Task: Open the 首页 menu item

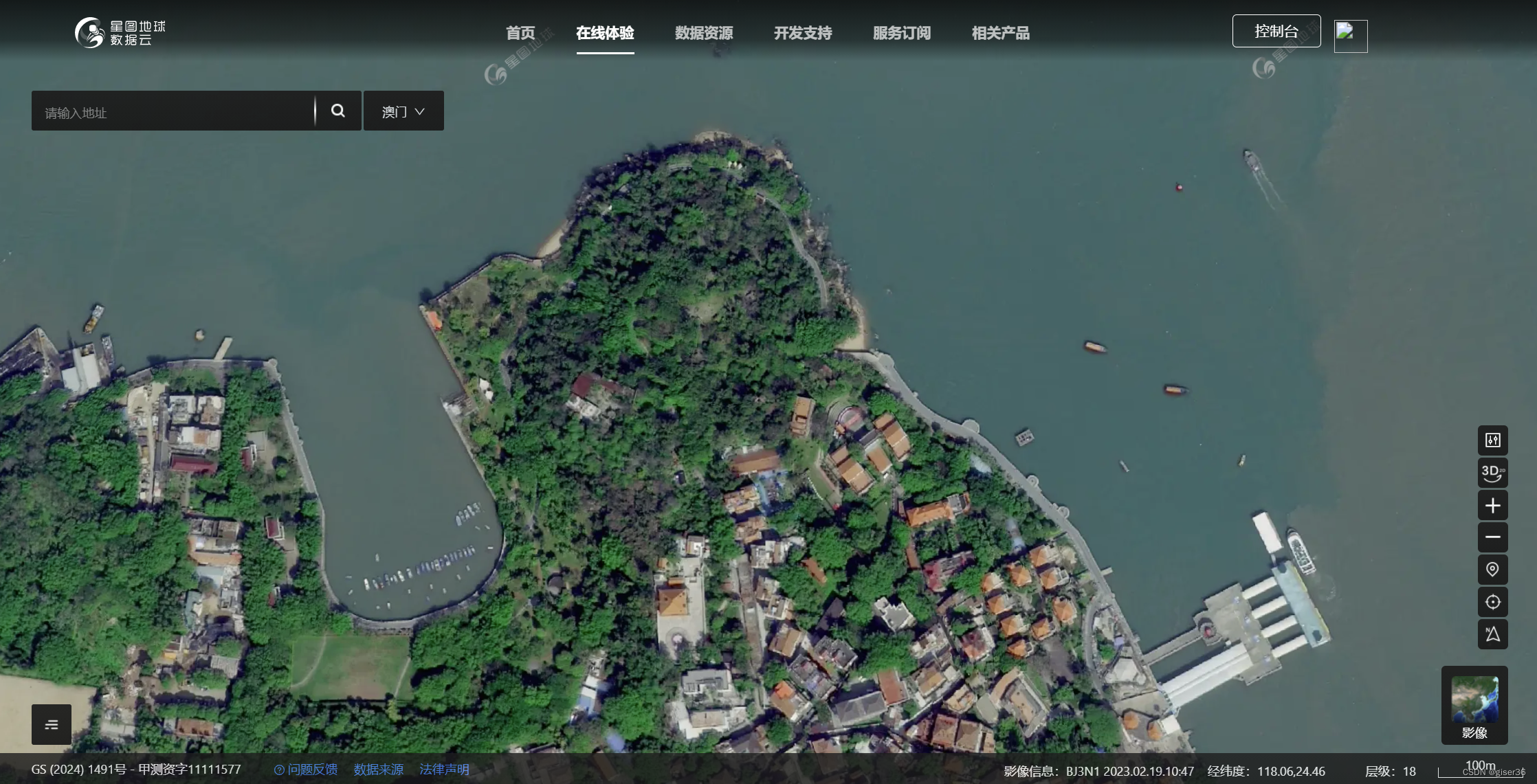Action: click(x=520, y=33)
